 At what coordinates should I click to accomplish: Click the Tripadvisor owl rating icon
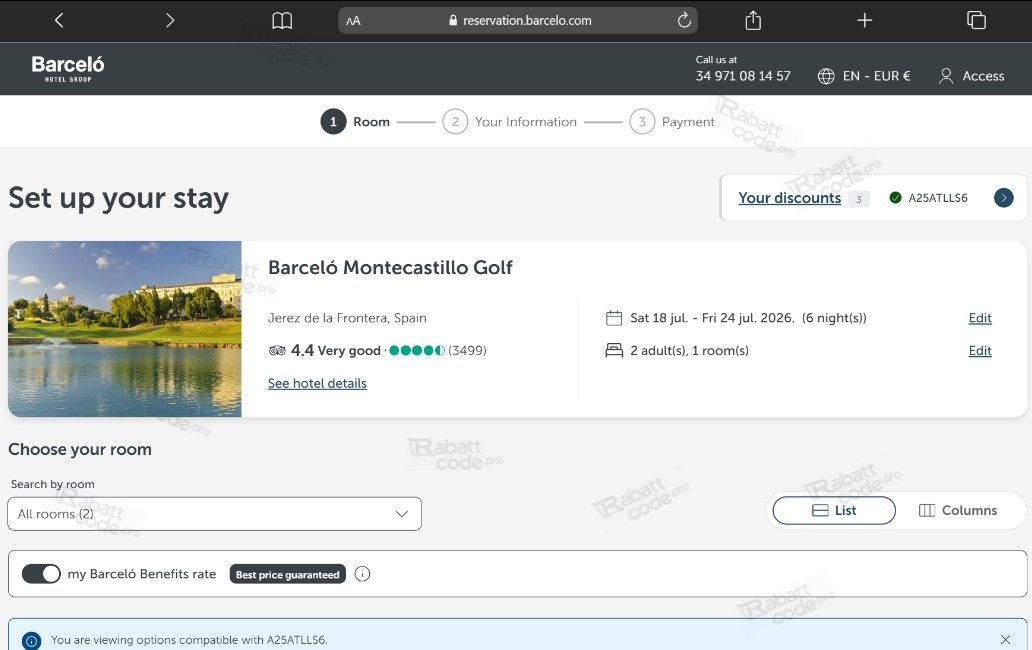(x=277, y=351)
